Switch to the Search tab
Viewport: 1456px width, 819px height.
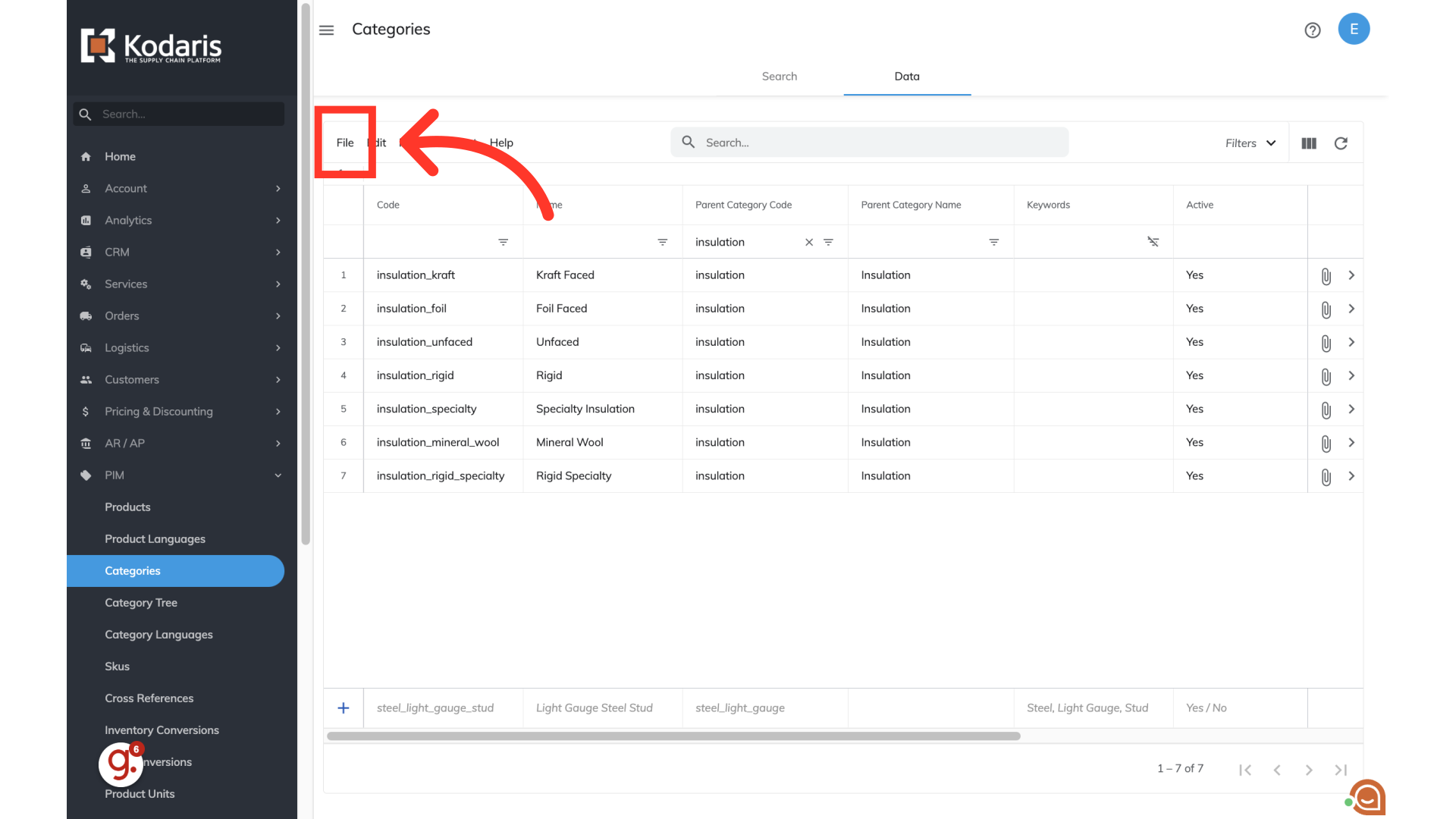pos(779,76)
